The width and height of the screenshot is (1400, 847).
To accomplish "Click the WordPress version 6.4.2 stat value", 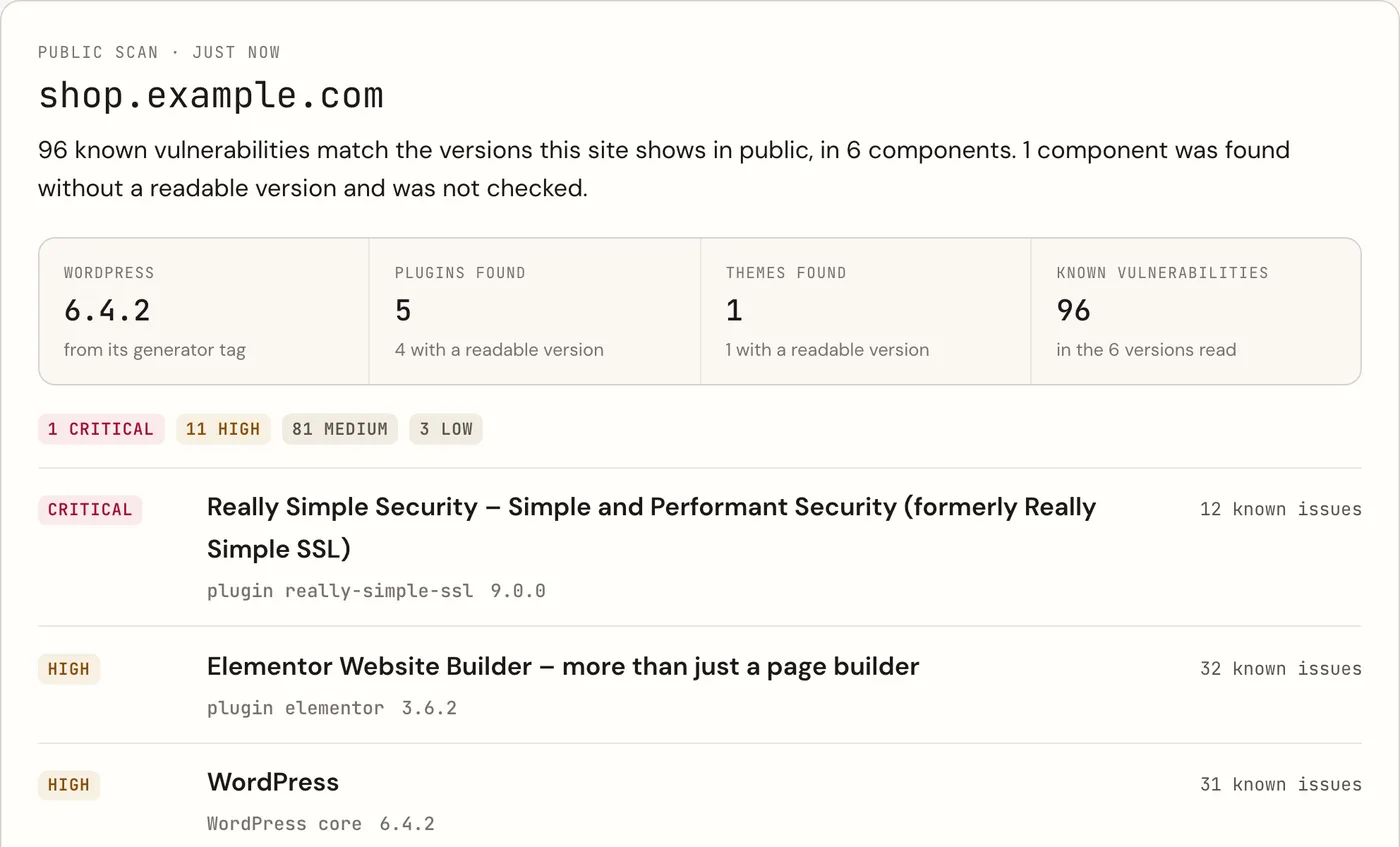I will [x=107, y=311].
